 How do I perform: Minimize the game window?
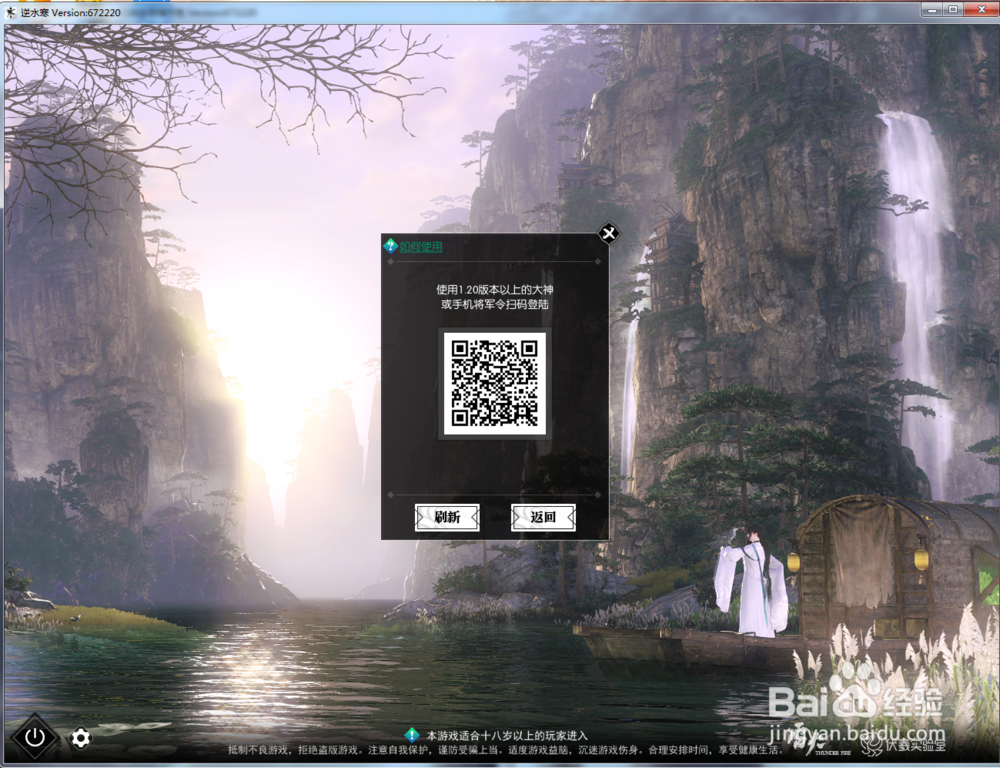[x=934, y=10]
